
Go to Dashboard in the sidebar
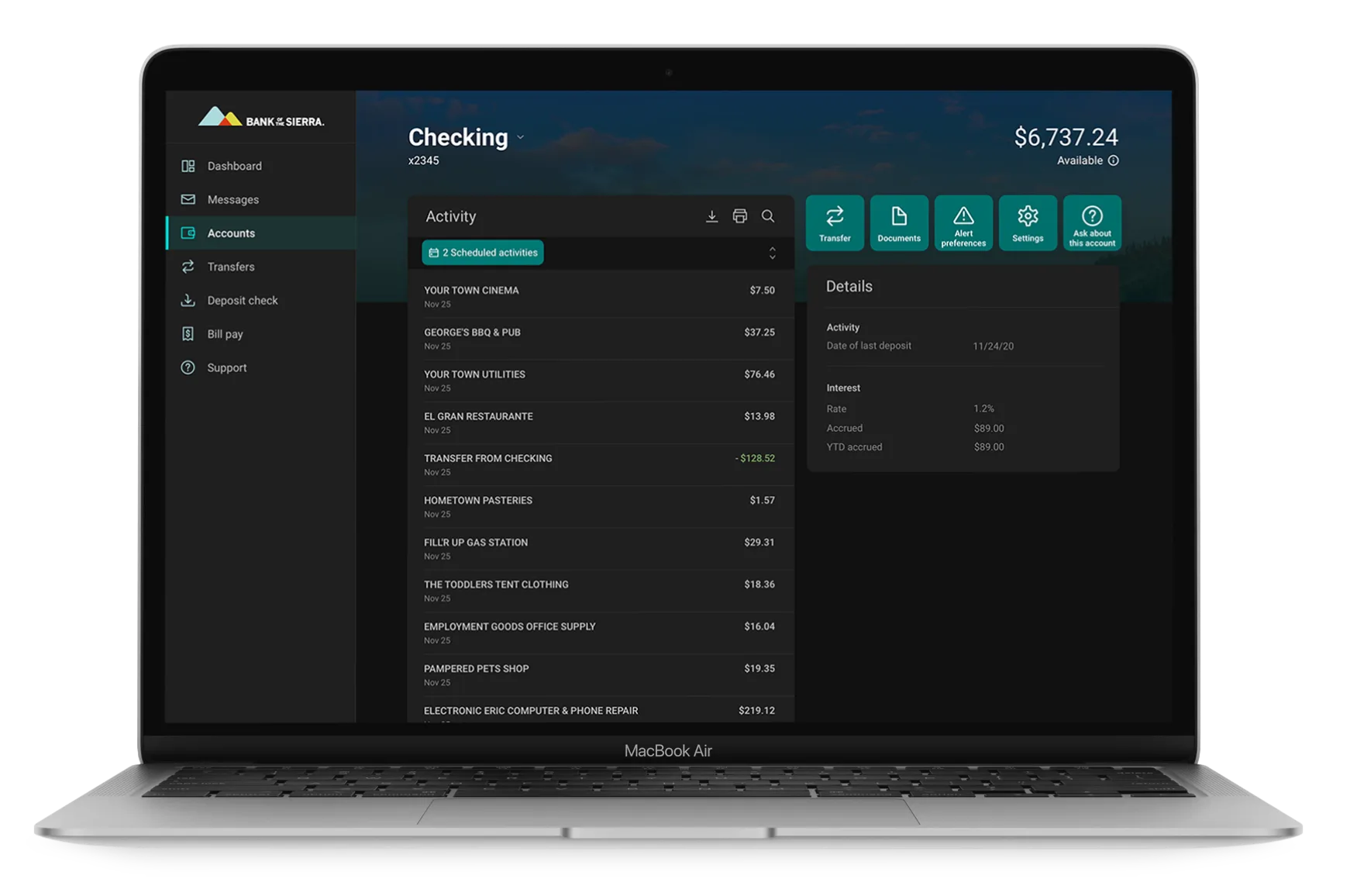pos(234,166)
